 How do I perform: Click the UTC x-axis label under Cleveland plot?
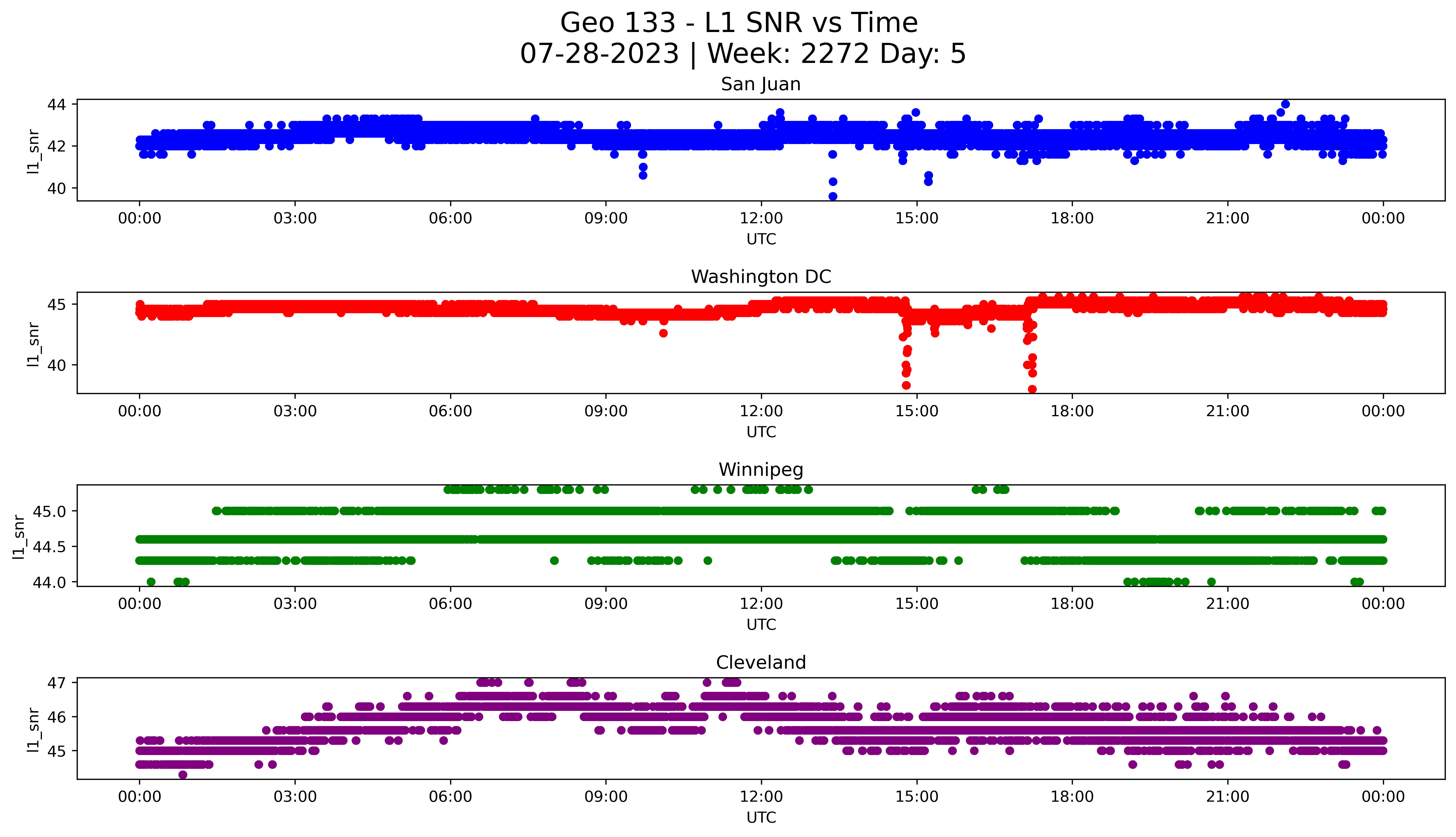(x=761, y=817)
